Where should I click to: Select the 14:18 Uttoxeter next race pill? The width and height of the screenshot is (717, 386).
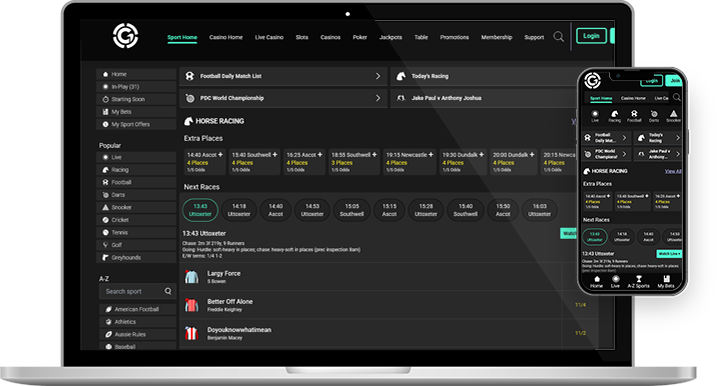pos(239,210)
